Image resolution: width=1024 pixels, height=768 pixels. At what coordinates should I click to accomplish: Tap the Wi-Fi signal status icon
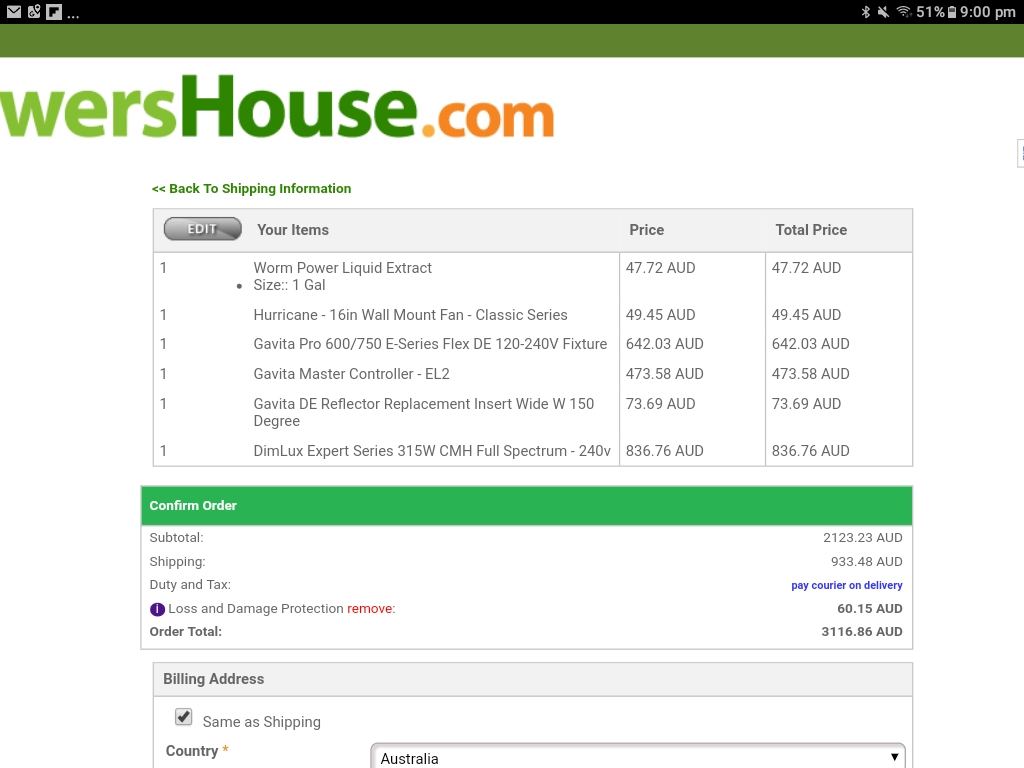904,12
